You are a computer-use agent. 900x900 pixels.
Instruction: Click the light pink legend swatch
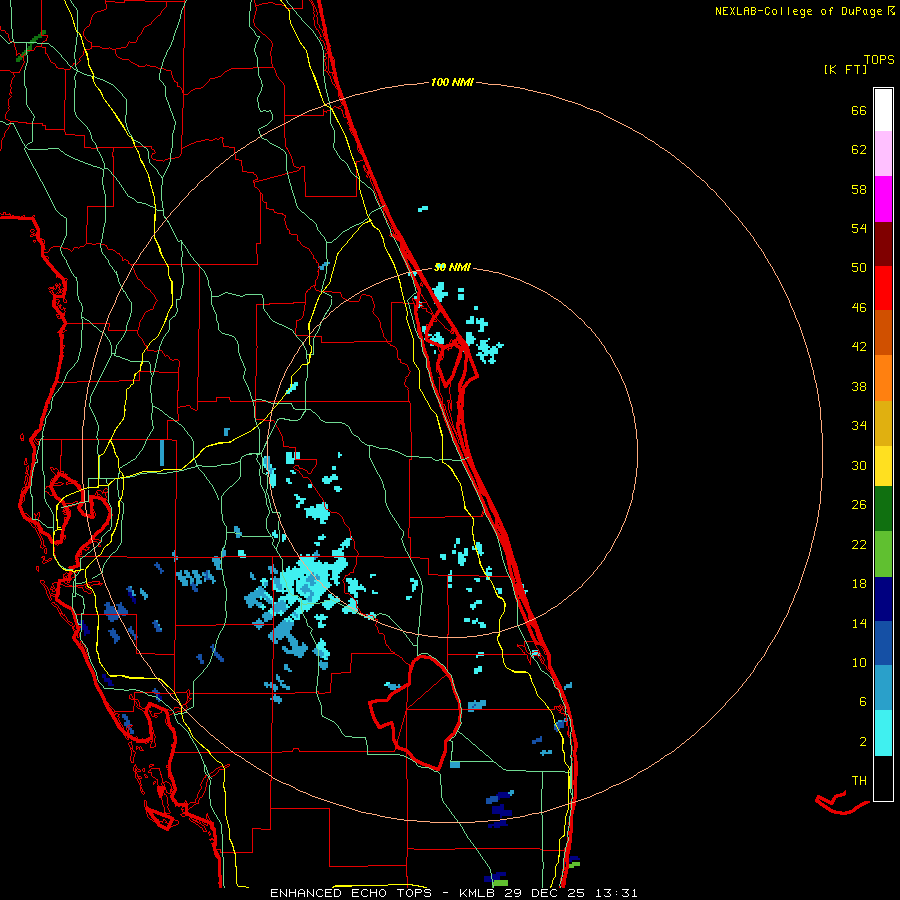883,154
